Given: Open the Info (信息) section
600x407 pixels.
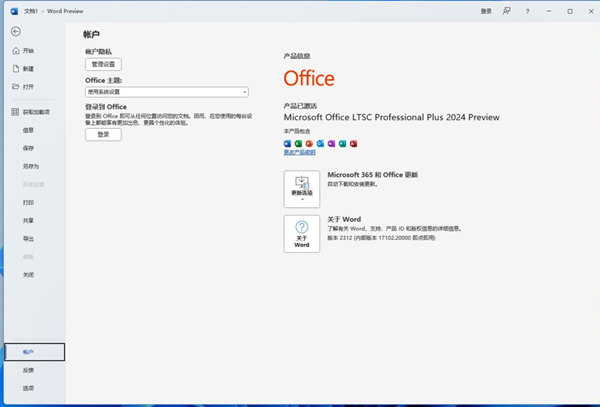Looking at the screenshot, I should (28, 130).
